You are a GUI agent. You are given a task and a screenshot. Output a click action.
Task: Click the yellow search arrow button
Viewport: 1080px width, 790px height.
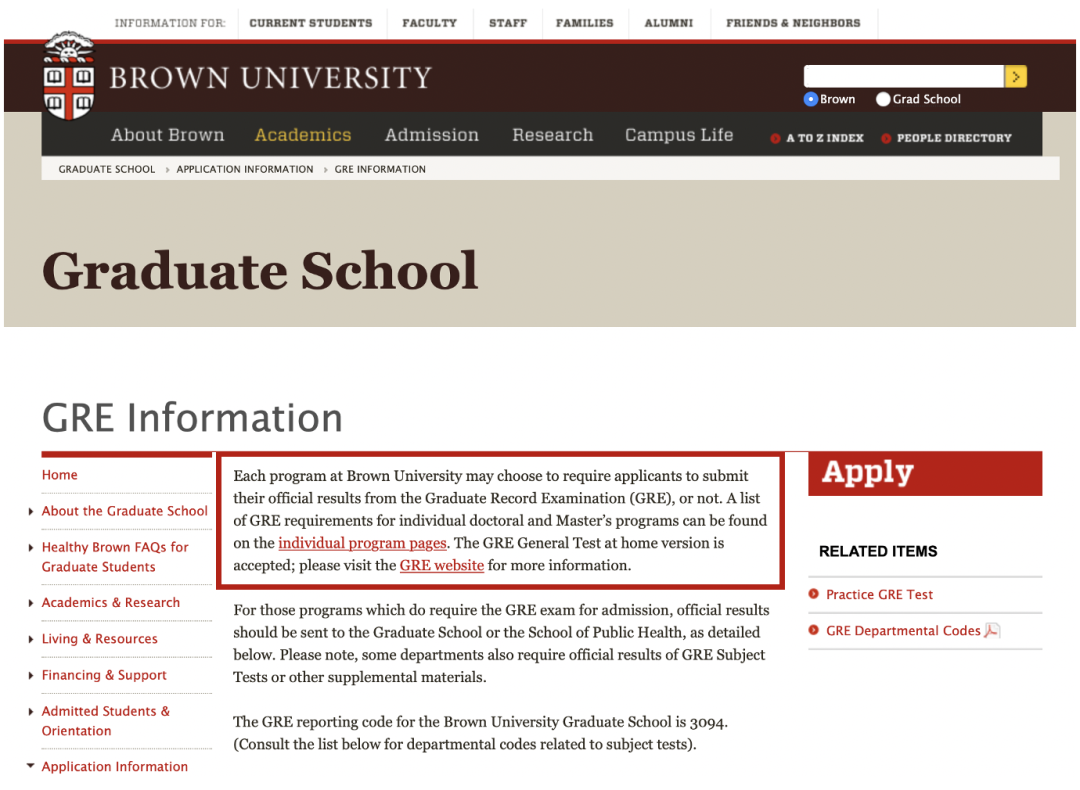1015,76
